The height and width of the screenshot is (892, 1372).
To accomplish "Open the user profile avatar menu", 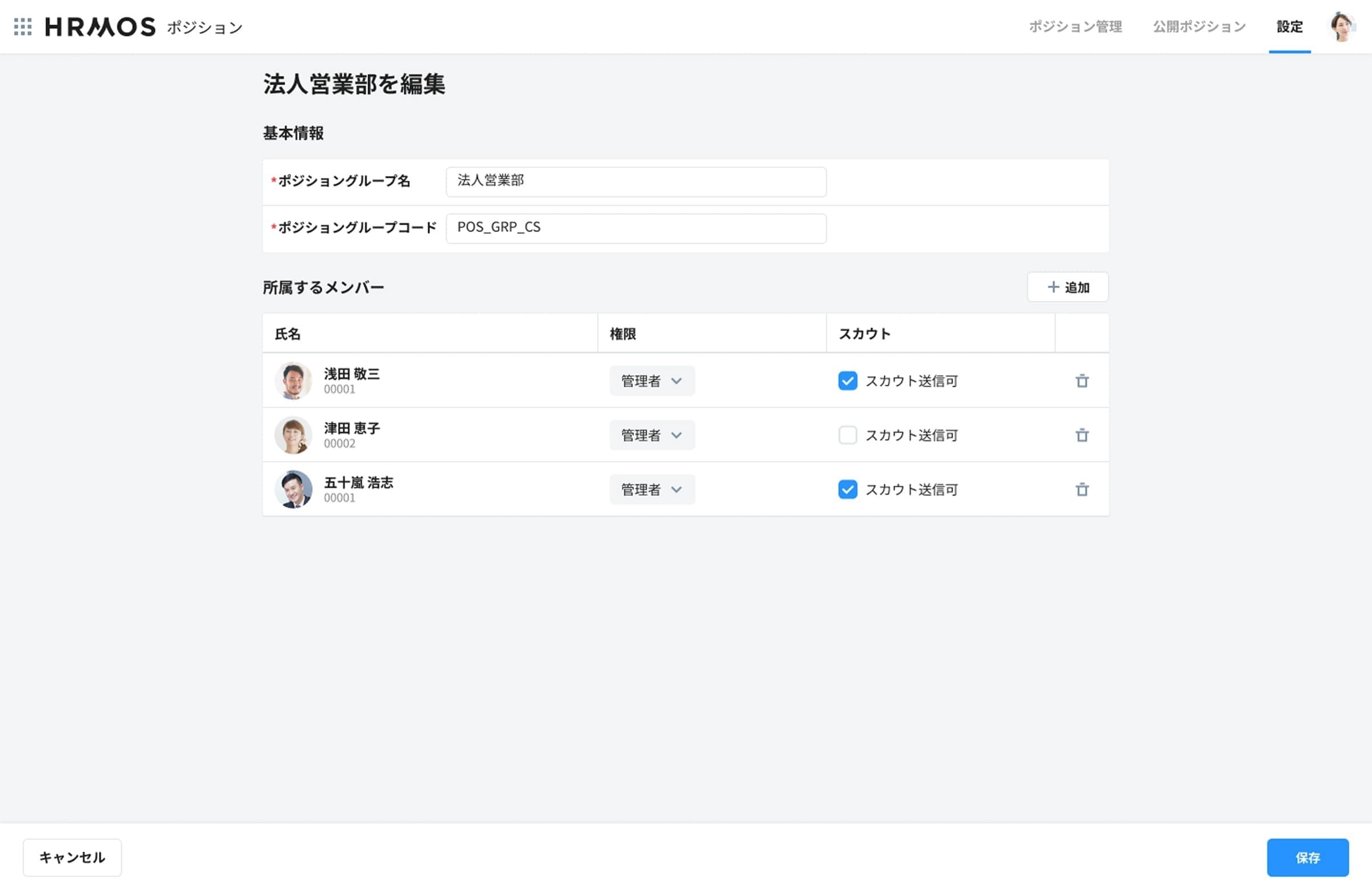I will [x=1342, y=26].
